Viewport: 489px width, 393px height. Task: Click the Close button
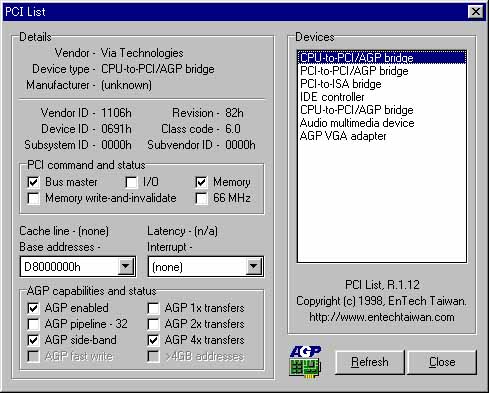442,362
